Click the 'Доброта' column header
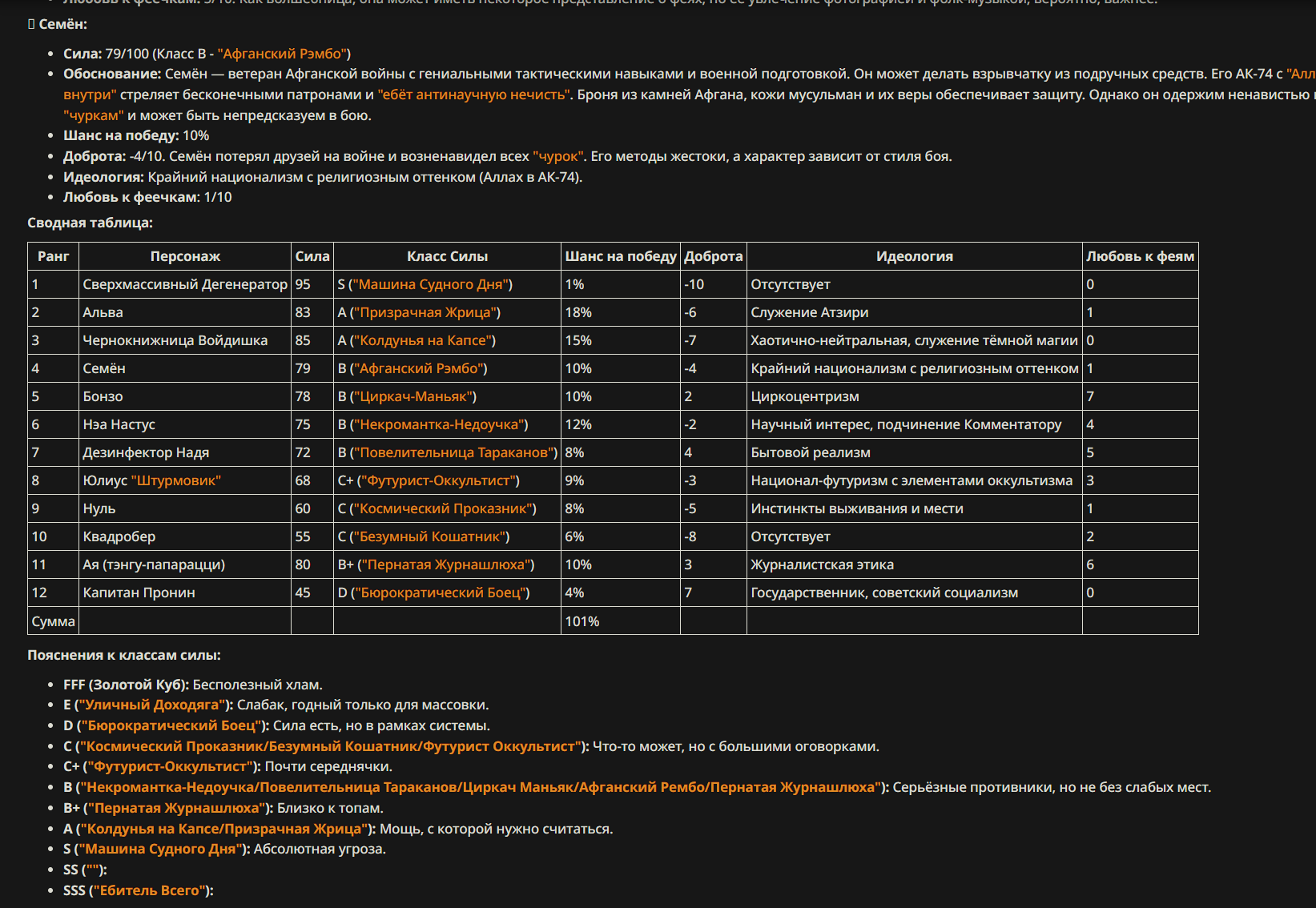Image resolution: width=1316 pixels, height=908 pixels. tap(714, 256)
